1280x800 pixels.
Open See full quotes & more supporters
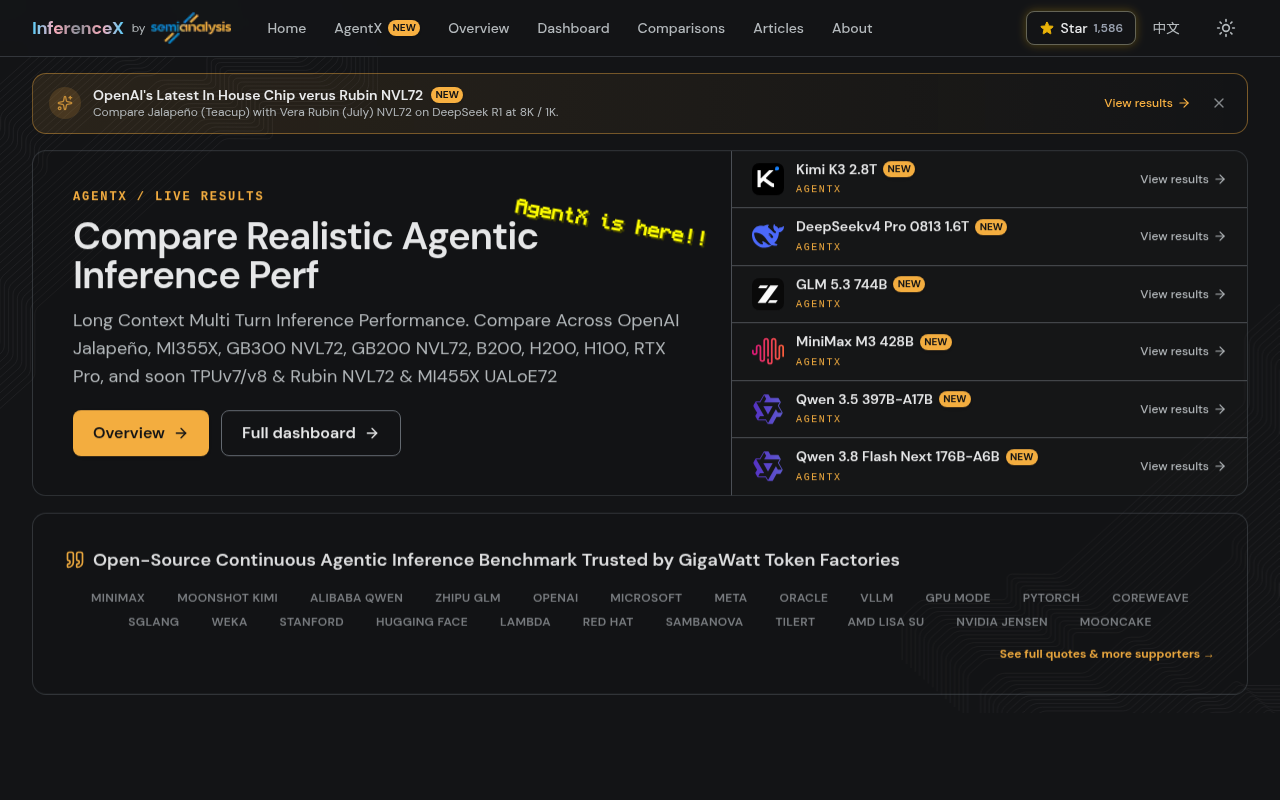coord(1107,654)
